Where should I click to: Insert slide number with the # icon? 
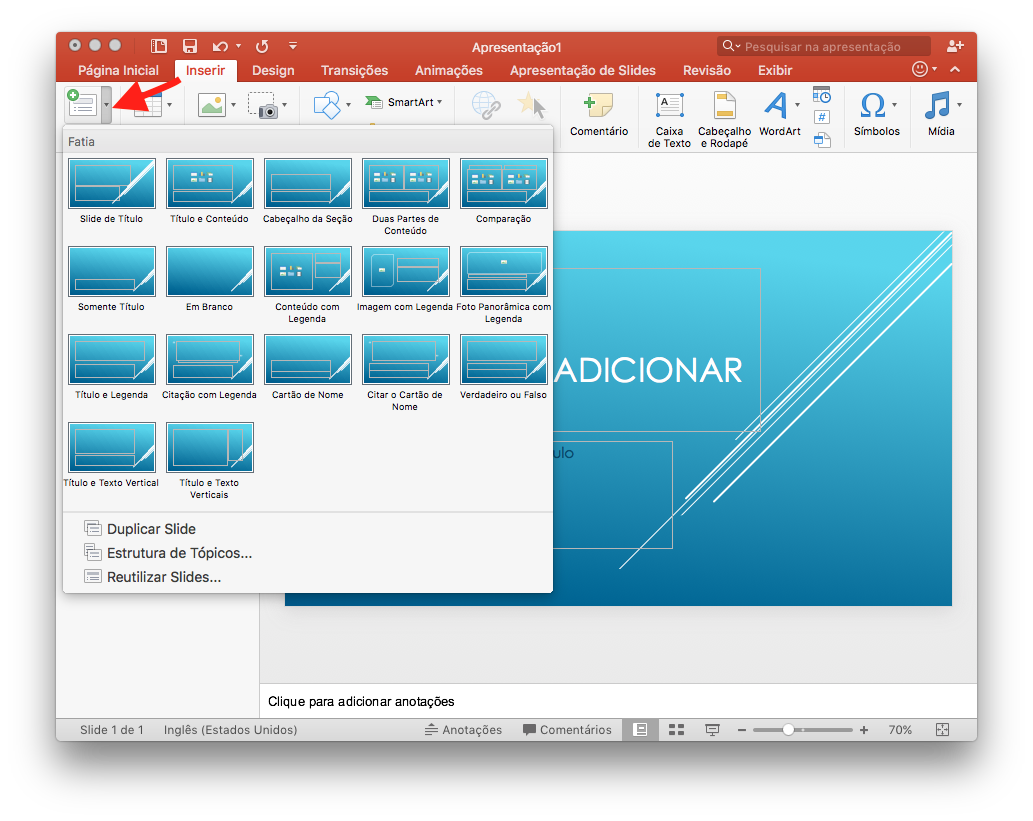[x=820, y=117]
